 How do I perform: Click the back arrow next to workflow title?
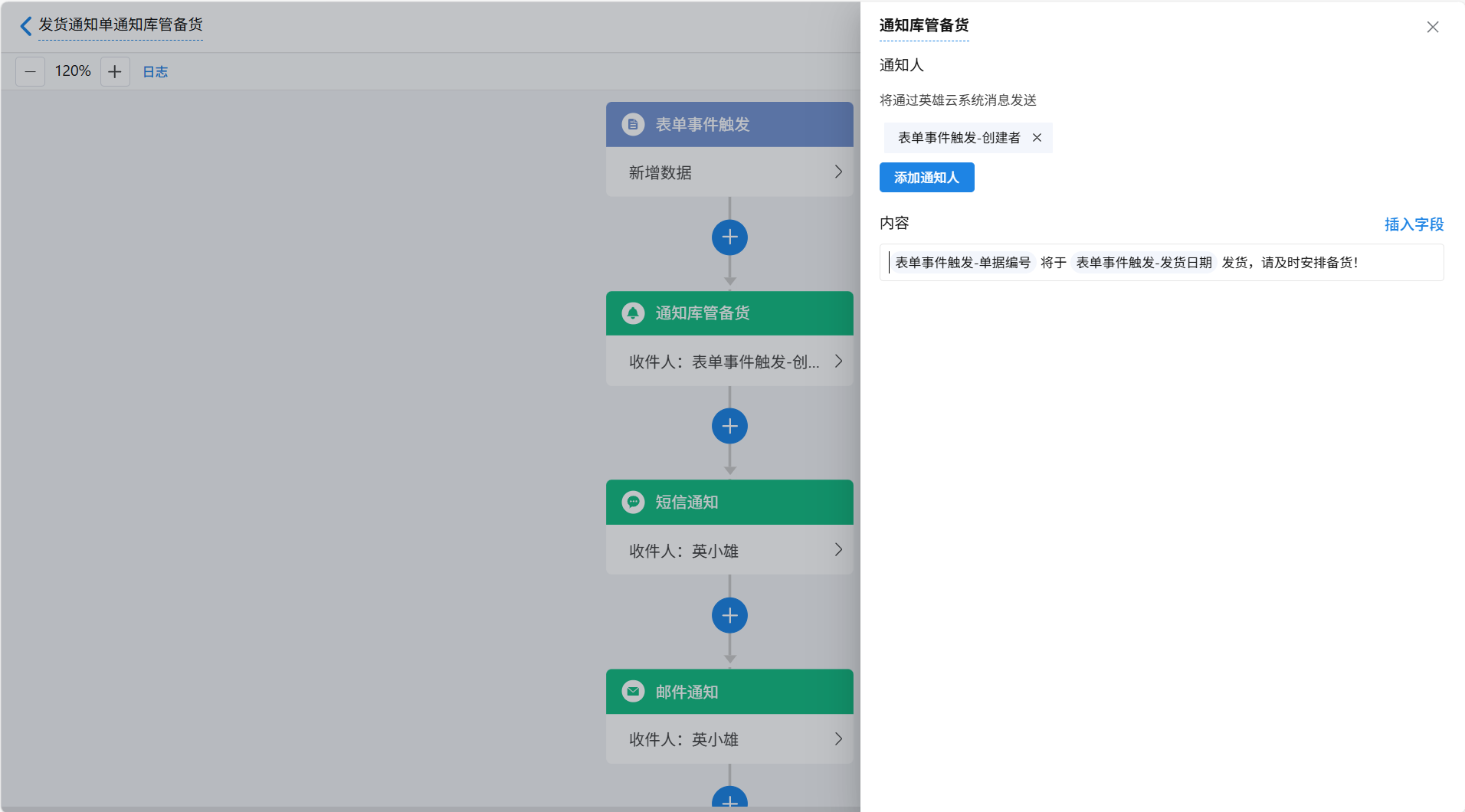[26, 26]
